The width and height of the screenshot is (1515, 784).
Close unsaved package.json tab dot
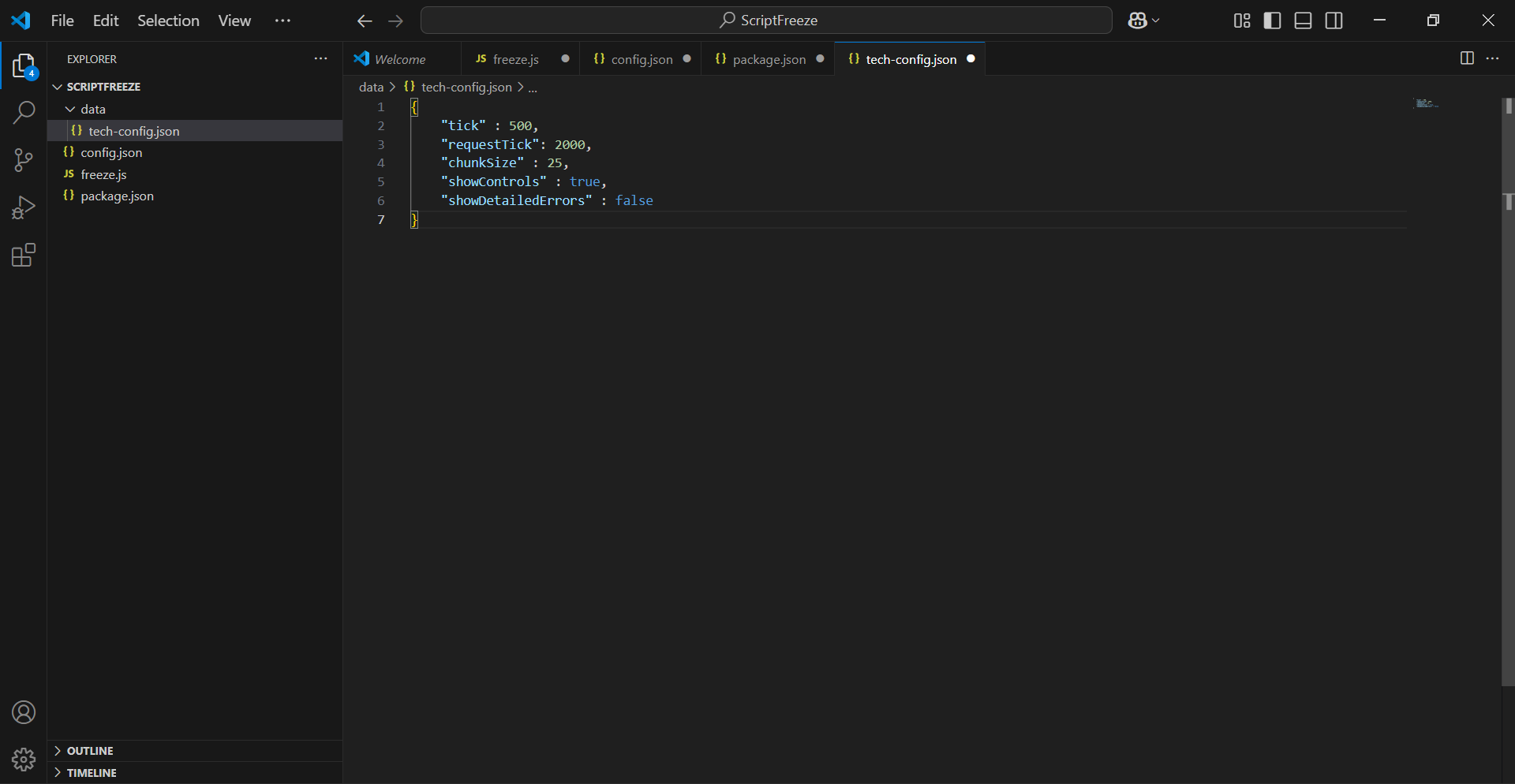click(x=820, y=58)
